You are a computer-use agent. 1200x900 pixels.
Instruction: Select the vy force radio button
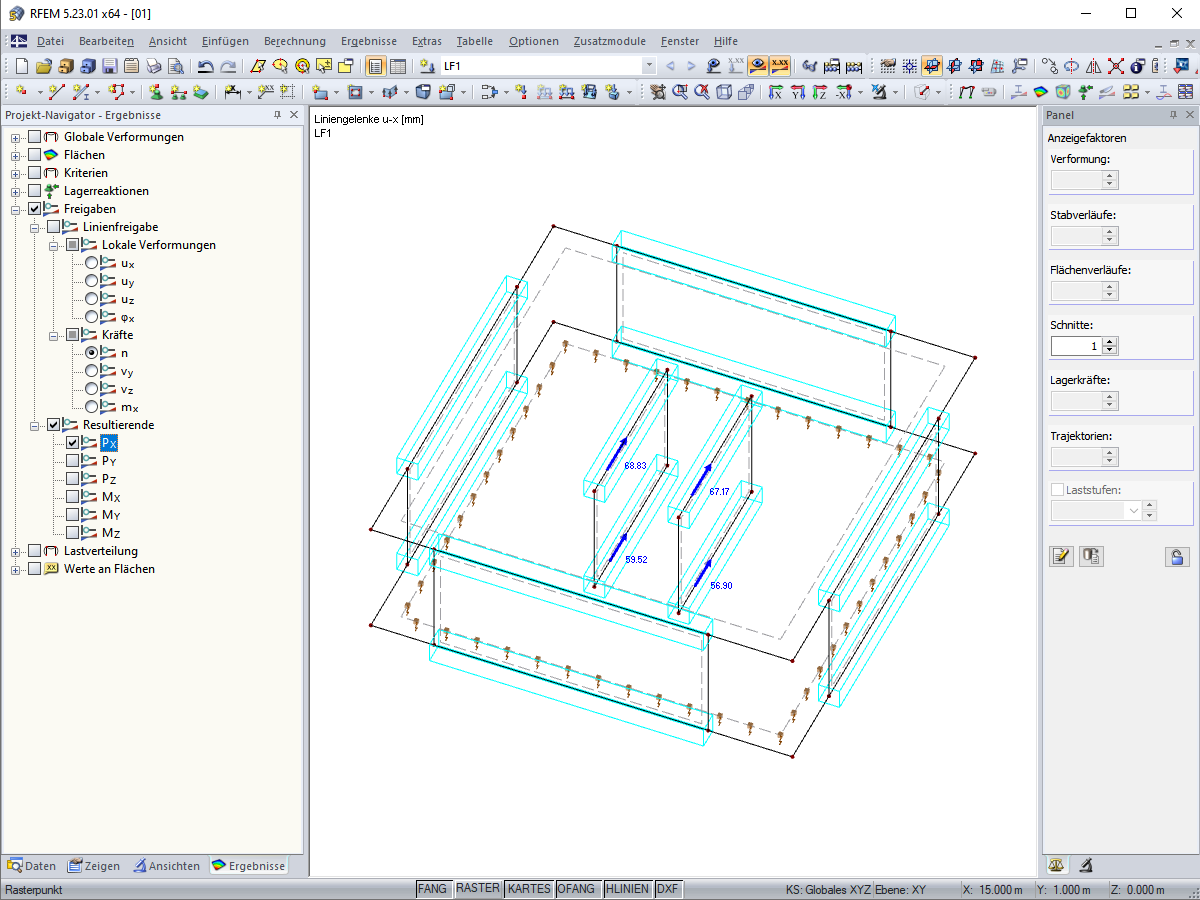(x=91, y=371)
